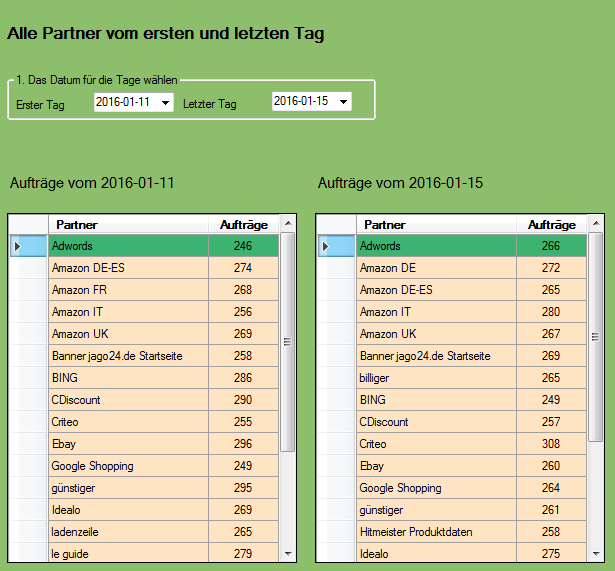Select ladenzeile in the left table

click(128, 531)
